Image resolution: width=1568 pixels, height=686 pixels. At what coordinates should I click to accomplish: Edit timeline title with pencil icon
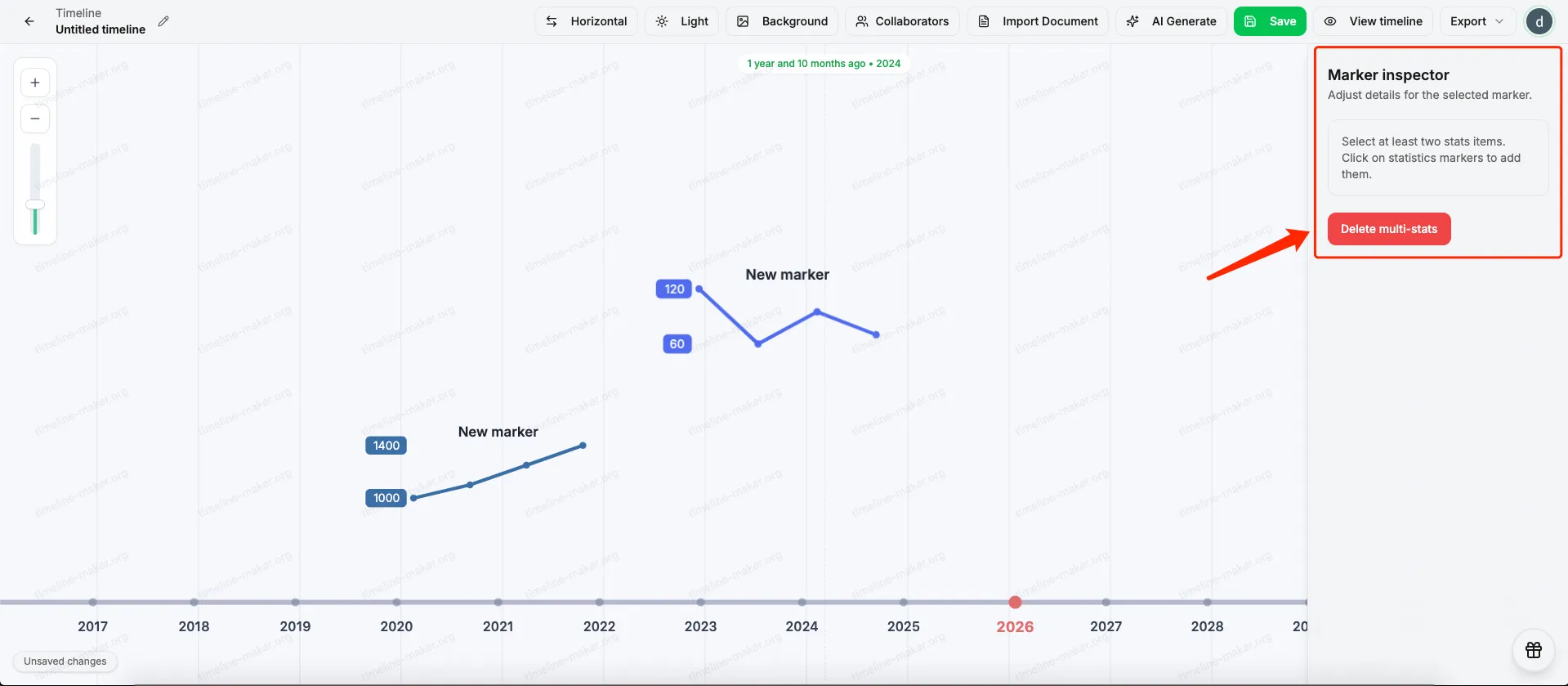tap(163, 21)
